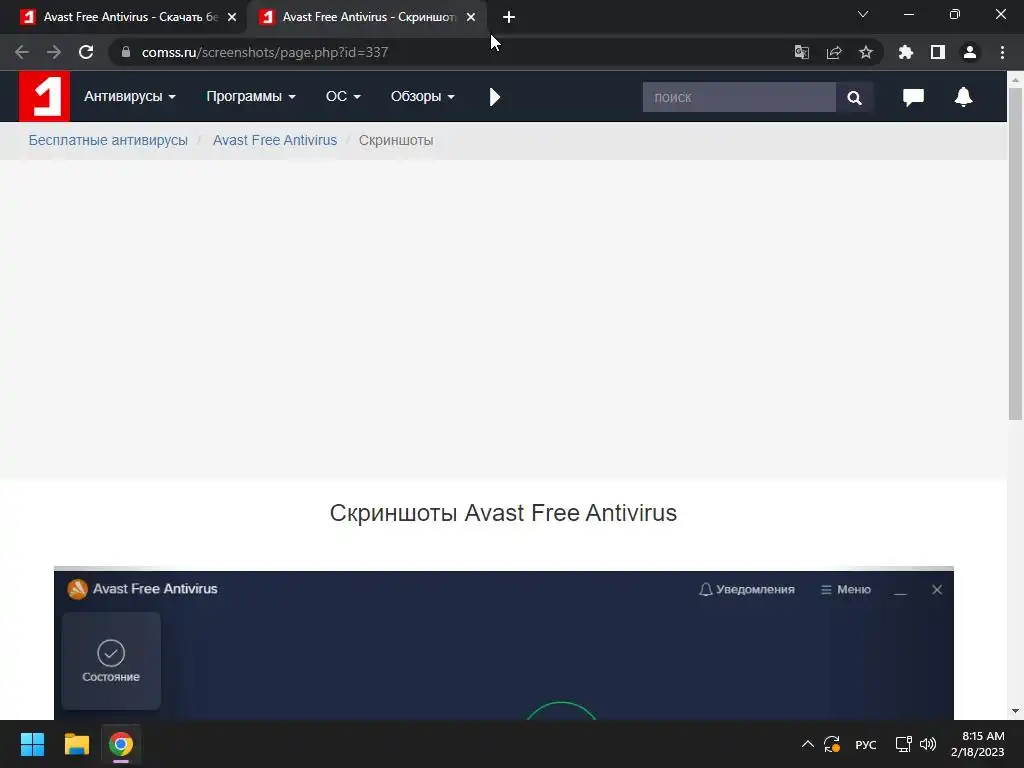Open a new tab with plus button
The image size is (1024, 768).
(509, 17)
